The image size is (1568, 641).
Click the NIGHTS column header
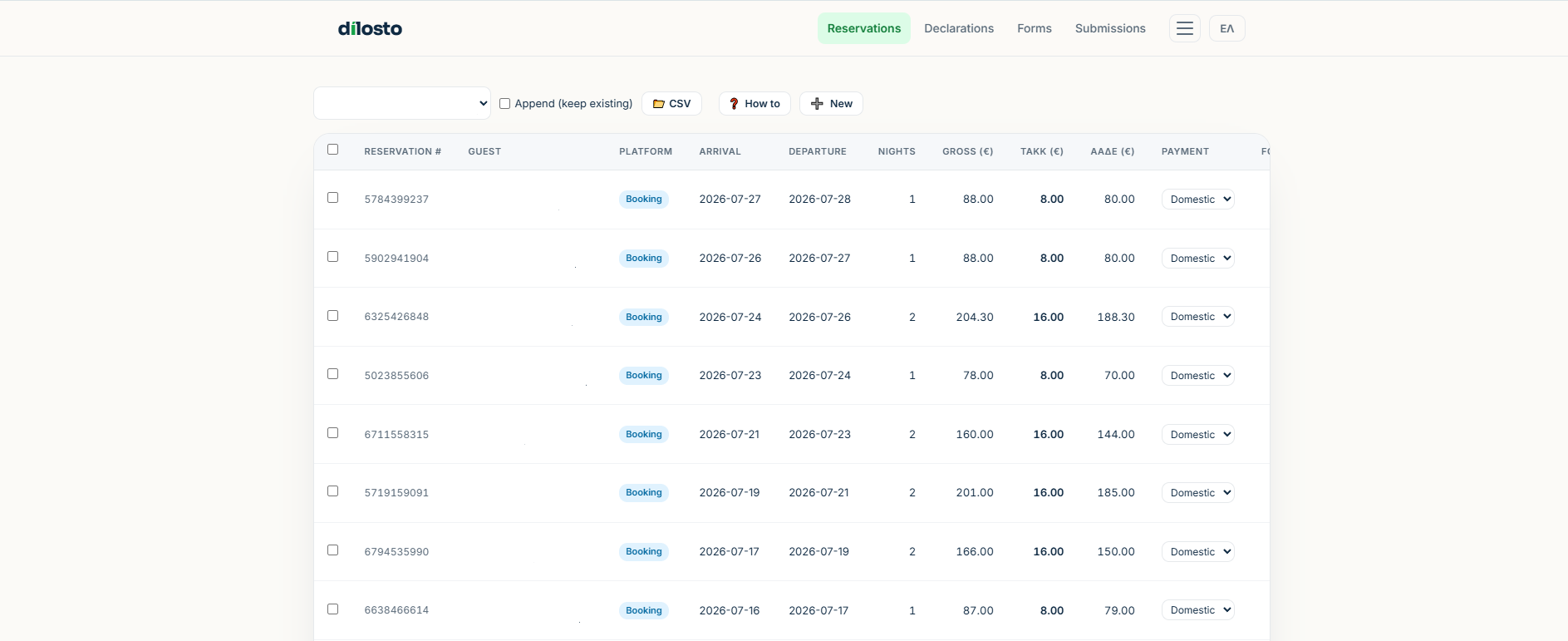pos(897,151)
